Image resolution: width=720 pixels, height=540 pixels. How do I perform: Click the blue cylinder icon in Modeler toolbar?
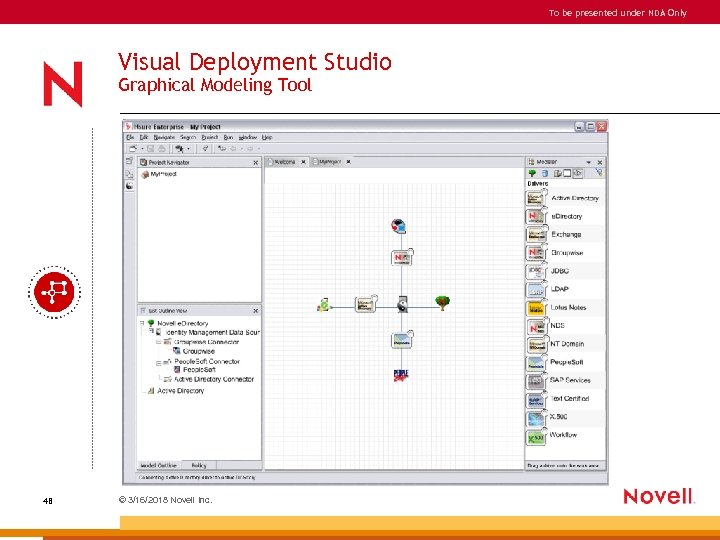[545, 173]
